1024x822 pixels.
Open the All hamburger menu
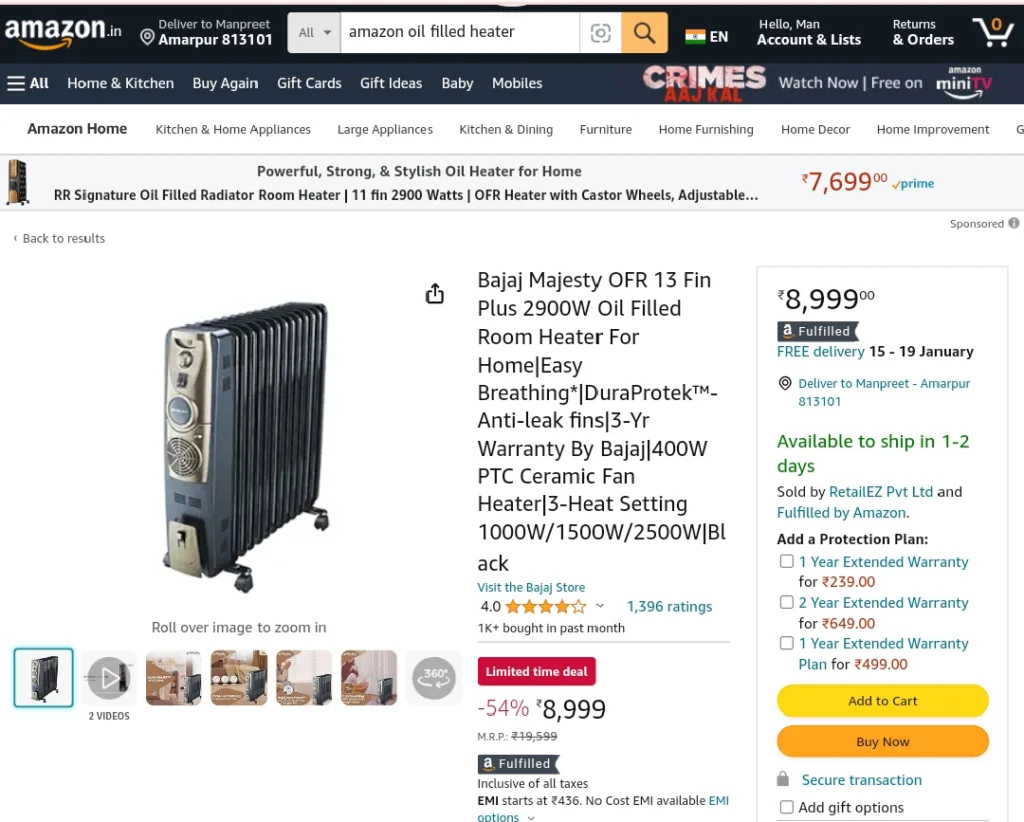tap(28, 83)
